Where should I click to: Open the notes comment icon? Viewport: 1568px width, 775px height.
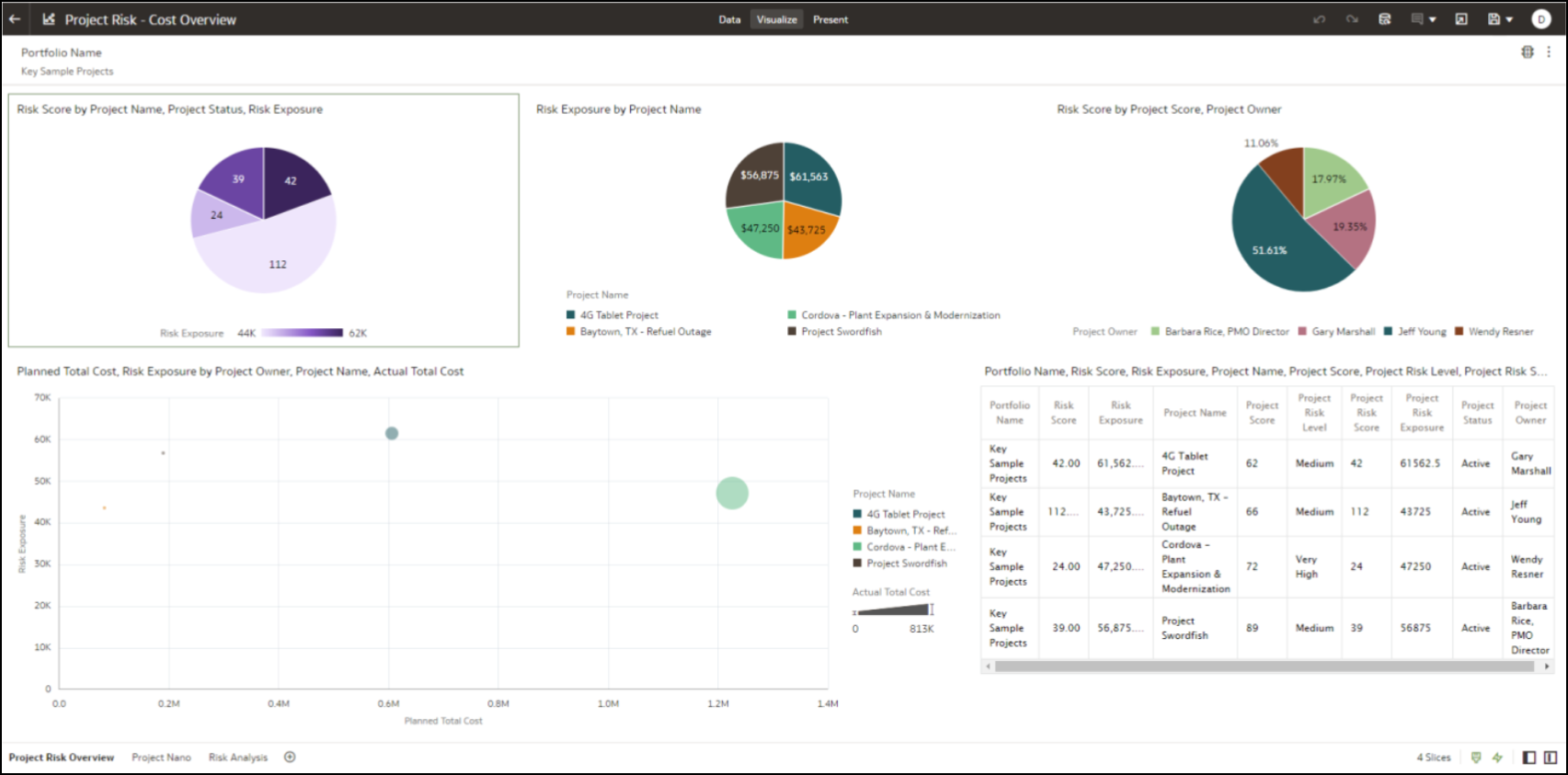click(1417, 19)
